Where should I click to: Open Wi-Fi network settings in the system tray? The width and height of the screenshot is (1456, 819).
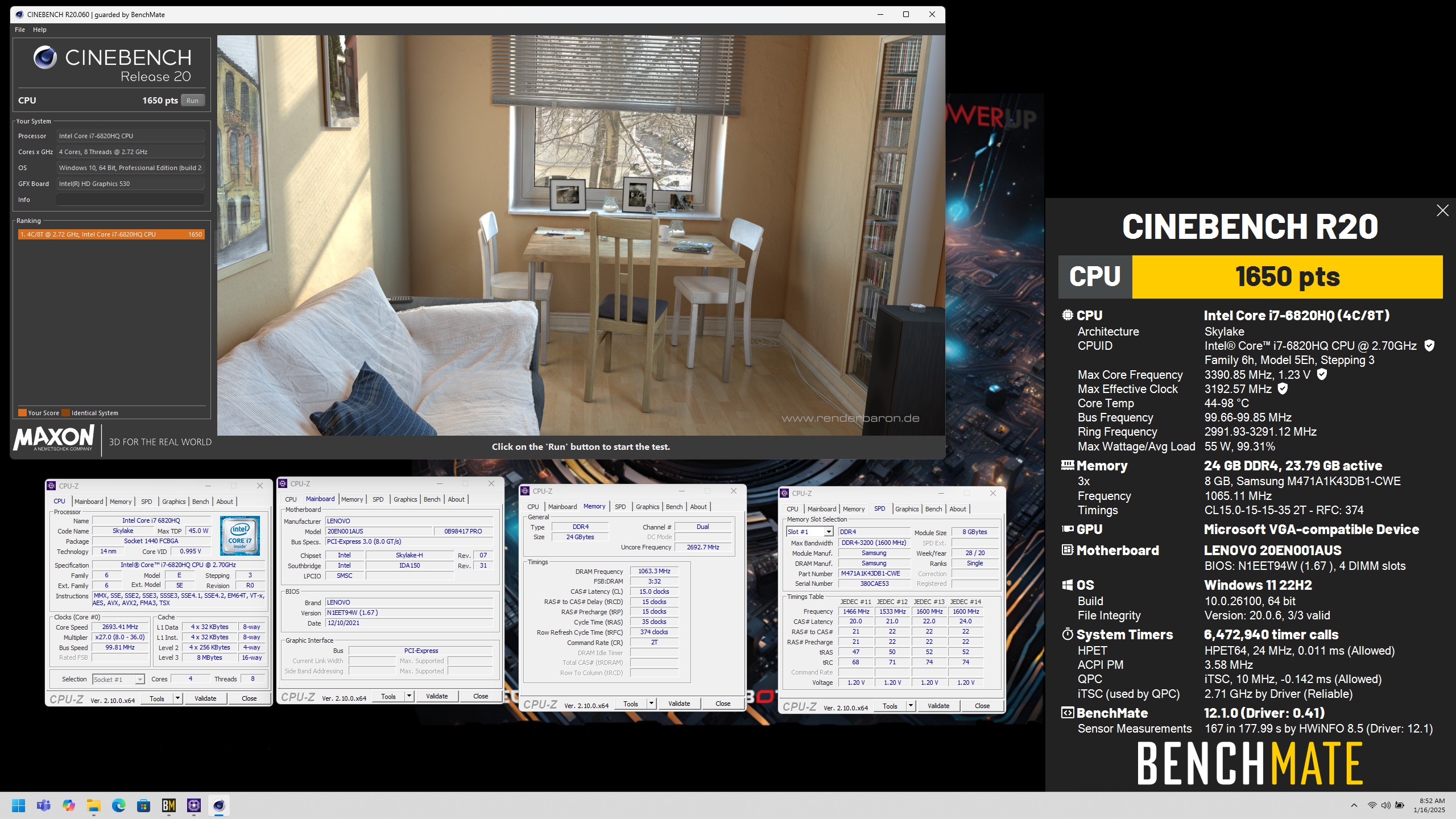[x=1372, y=805]
